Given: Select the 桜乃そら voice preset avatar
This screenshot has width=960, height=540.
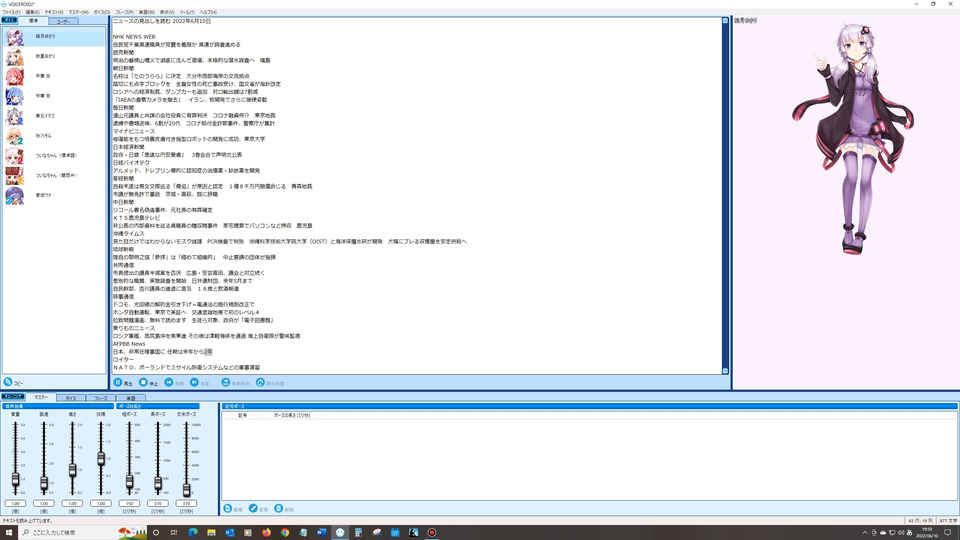Looking at the screenshot, I should [14, 136].
